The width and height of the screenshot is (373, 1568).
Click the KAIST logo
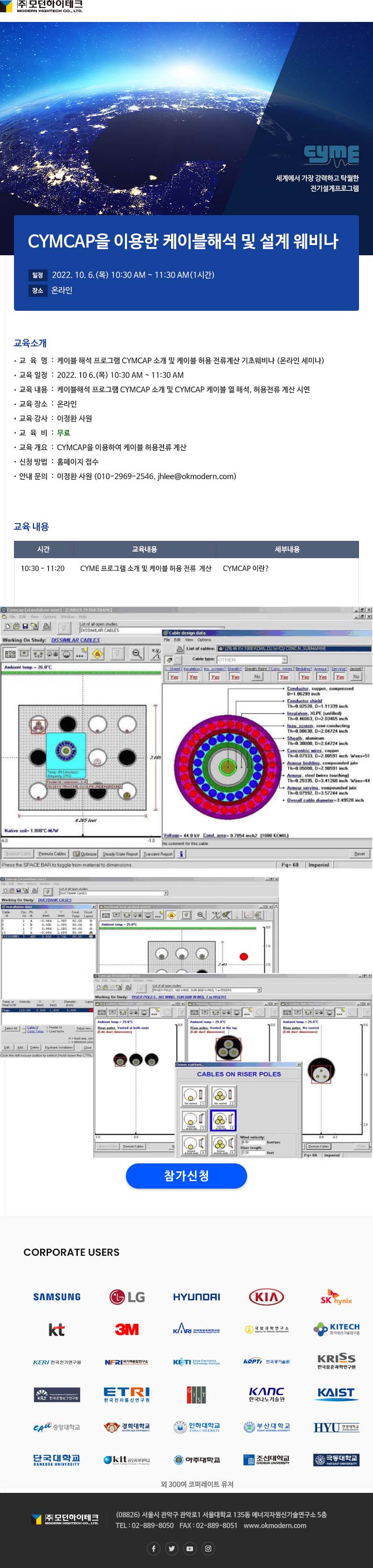pos(337,1393)
